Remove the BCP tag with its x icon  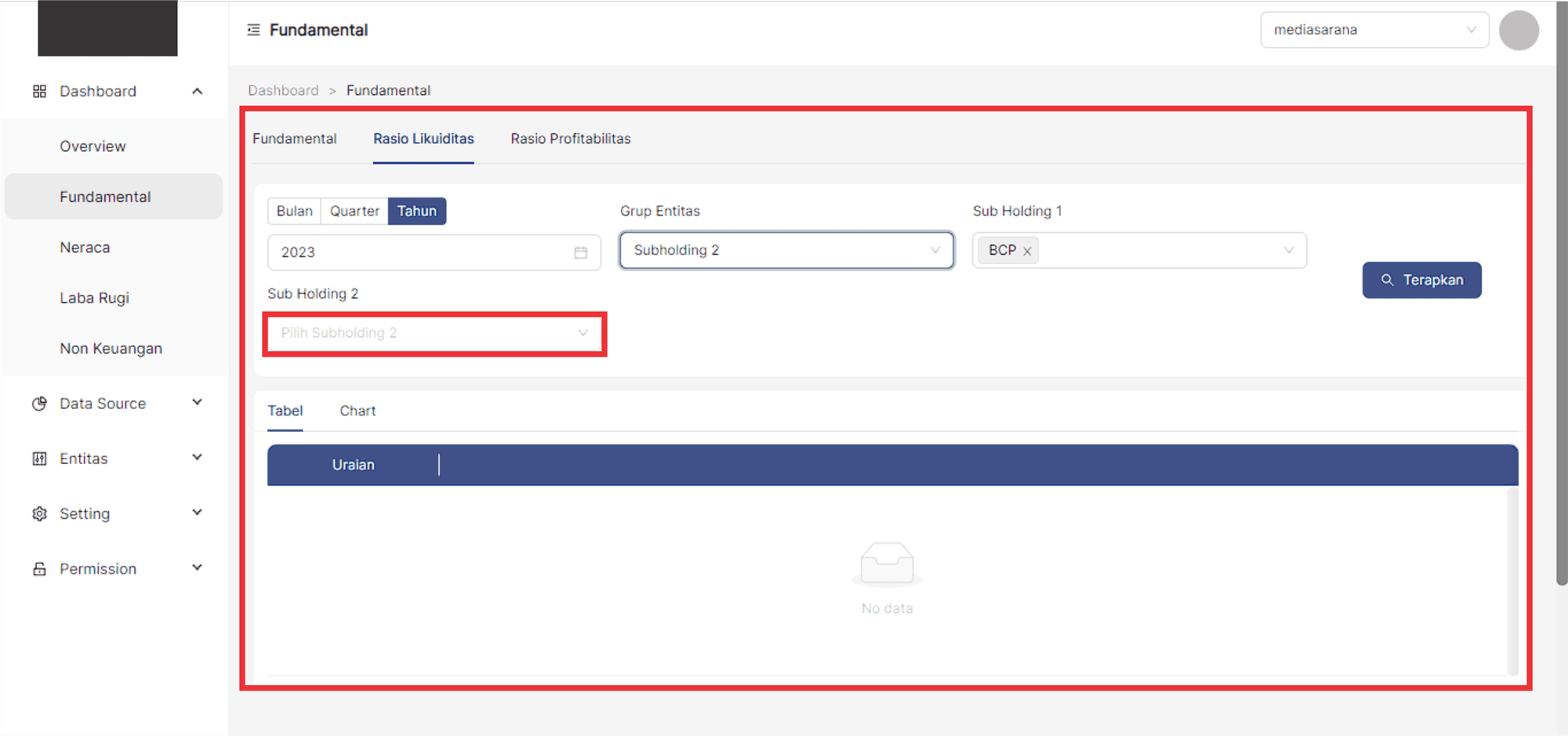point(1027,251)
